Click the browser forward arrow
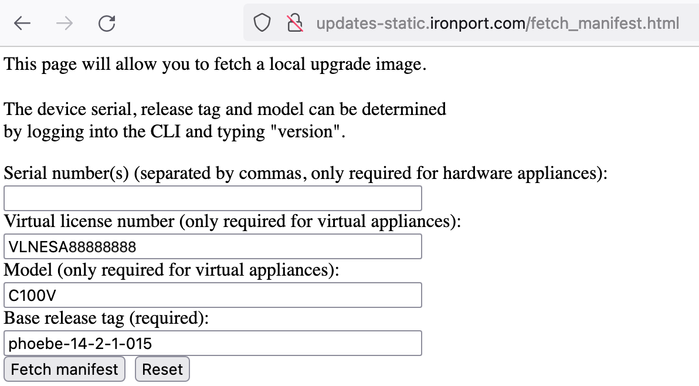The image size is (699, 386). tap(65, 23)
